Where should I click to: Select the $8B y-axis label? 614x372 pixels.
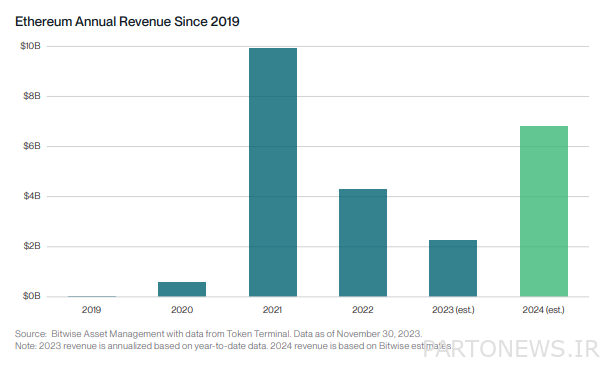[x=32, y=96]
